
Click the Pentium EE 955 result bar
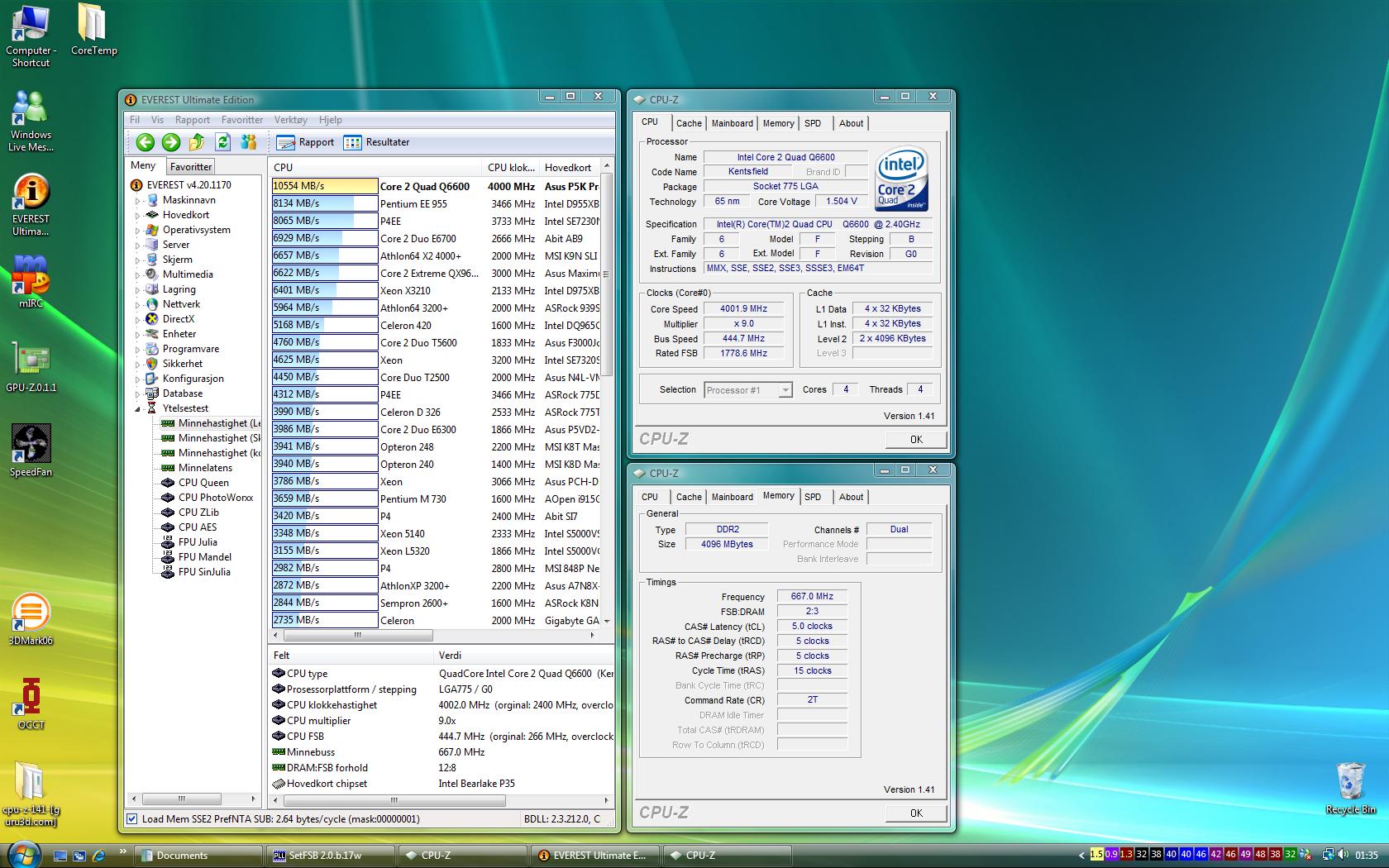tap(324, 203)
